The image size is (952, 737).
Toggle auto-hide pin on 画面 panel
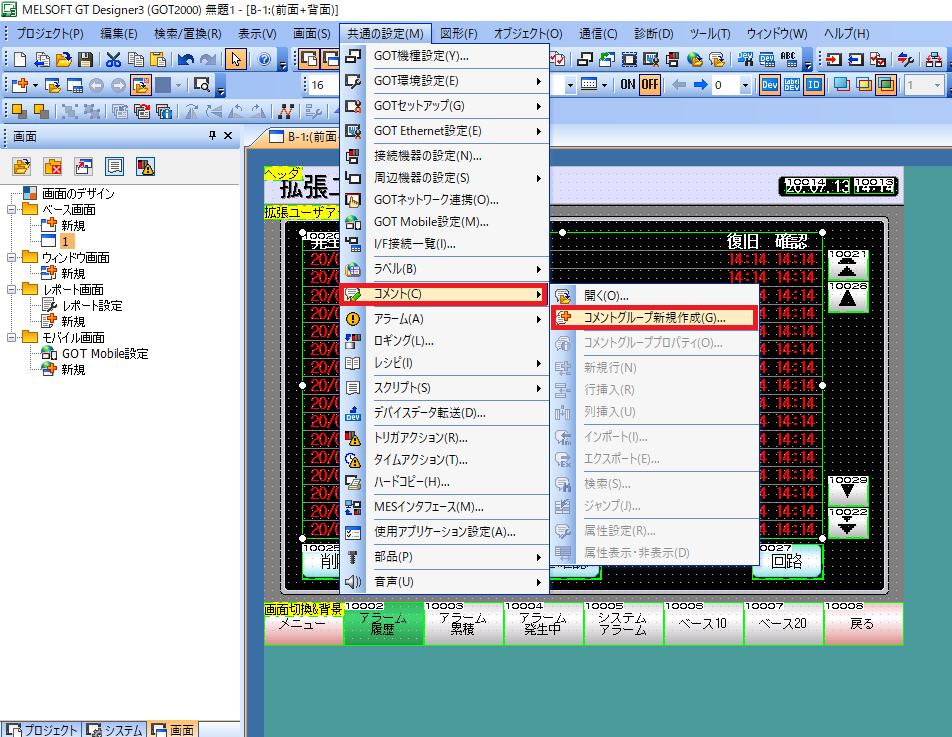[x=212, y=136]
